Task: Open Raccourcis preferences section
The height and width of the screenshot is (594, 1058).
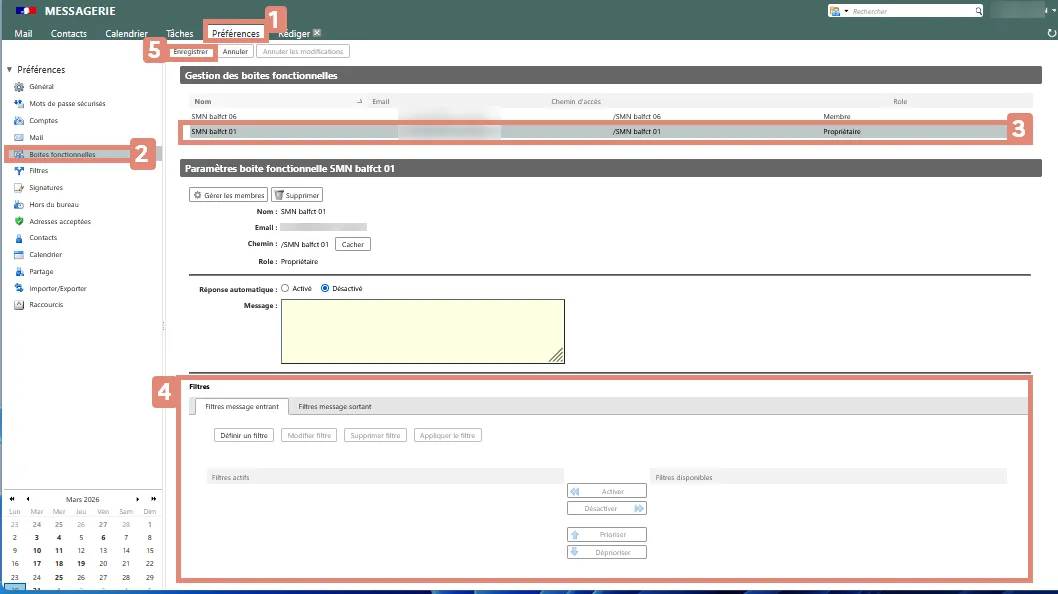Action: (46, 304)
